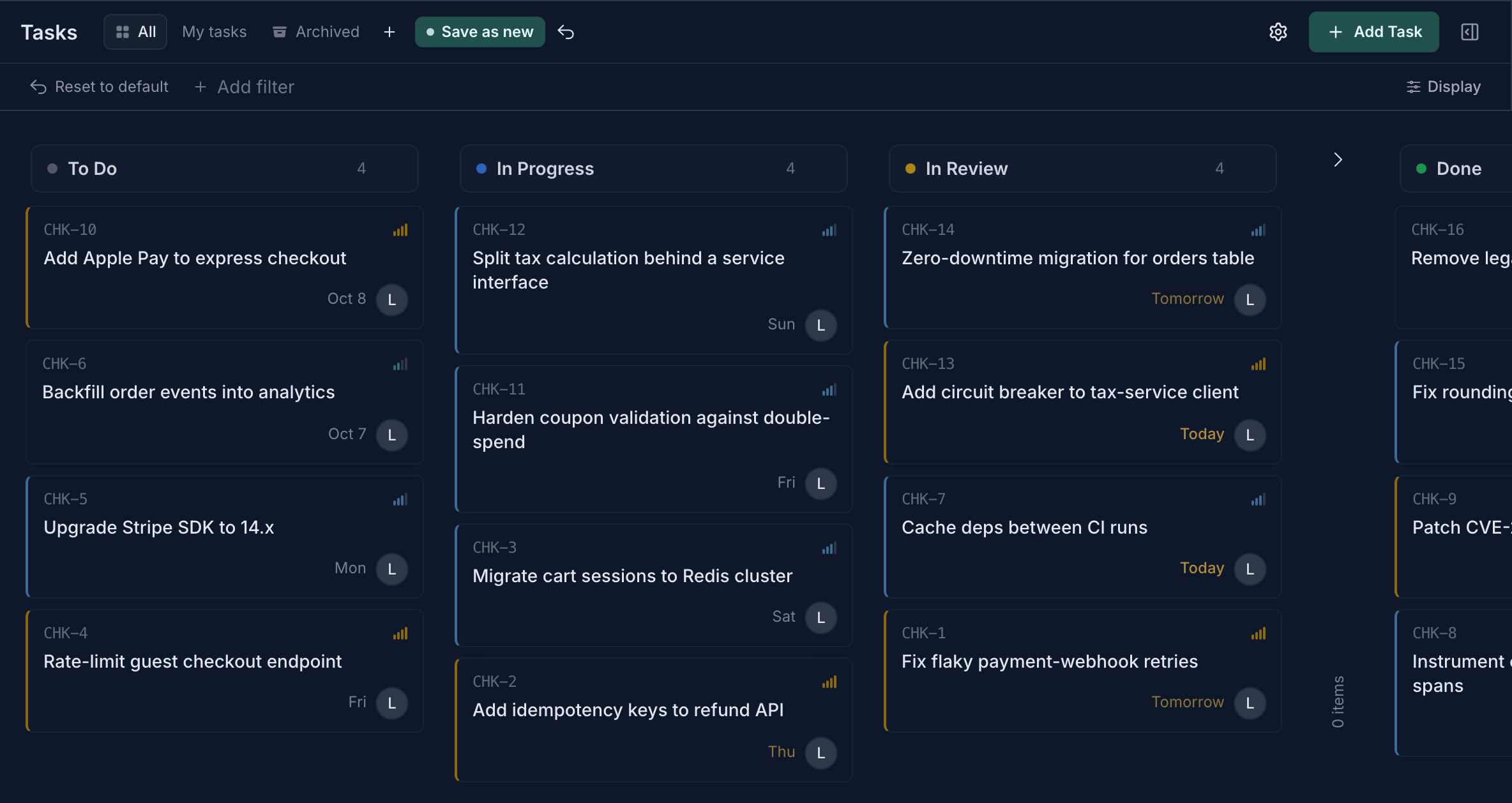Screen dimensions: 1512x803
Task: Click assignee avatar on Cache deps card
Action: coord(1250,569)
